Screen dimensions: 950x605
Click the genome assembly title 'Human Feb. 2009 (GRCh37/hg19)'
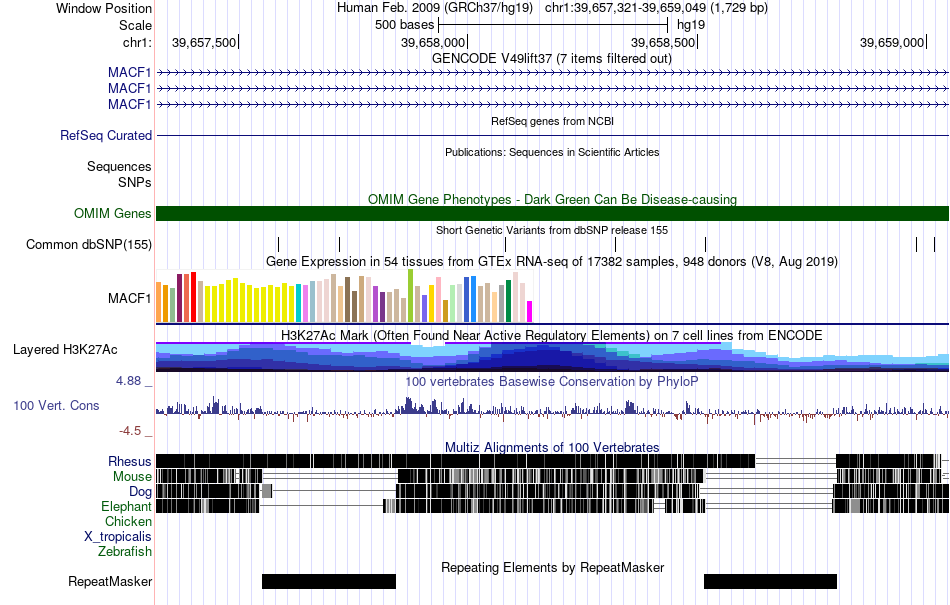[x=435, y=8]
